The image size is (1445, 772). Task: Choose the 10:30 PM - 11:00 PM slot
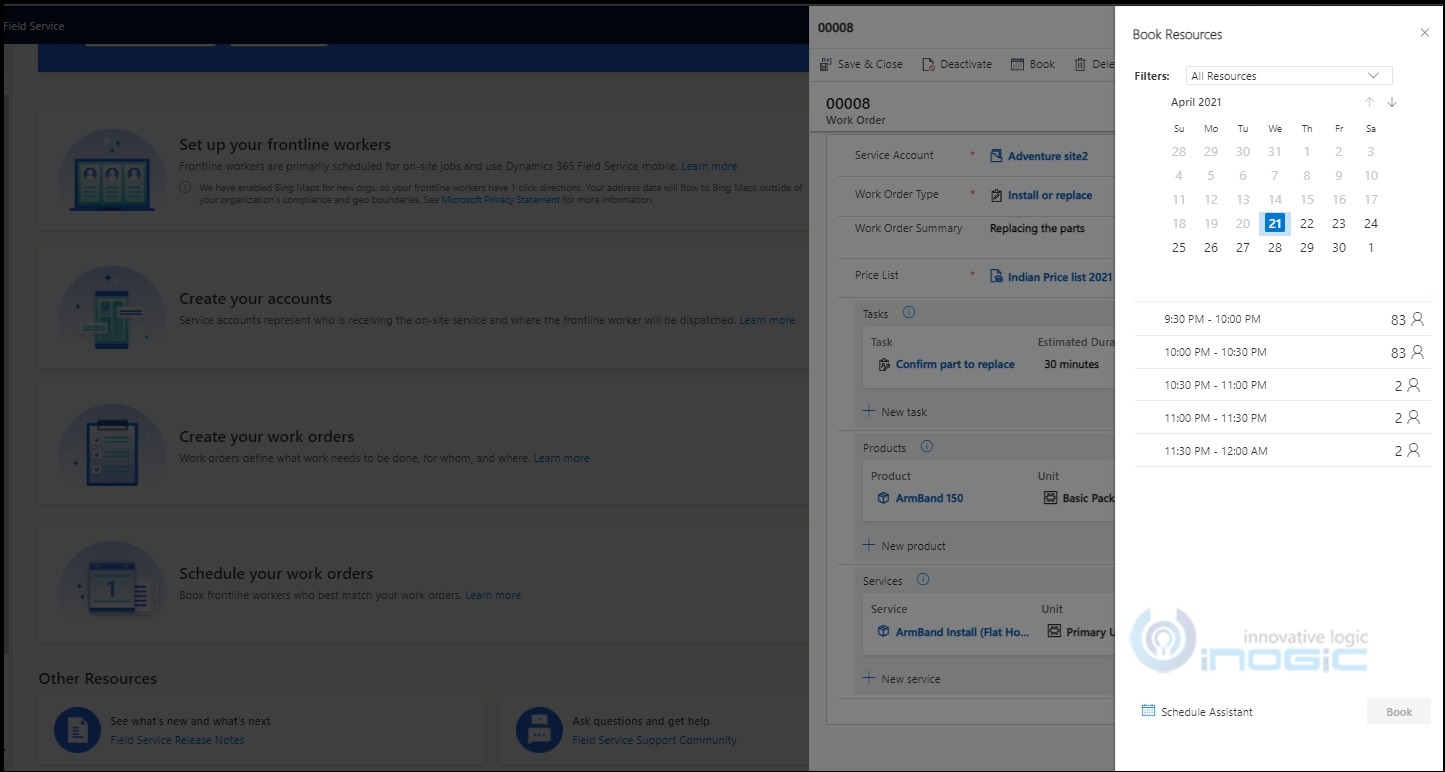1283,385
